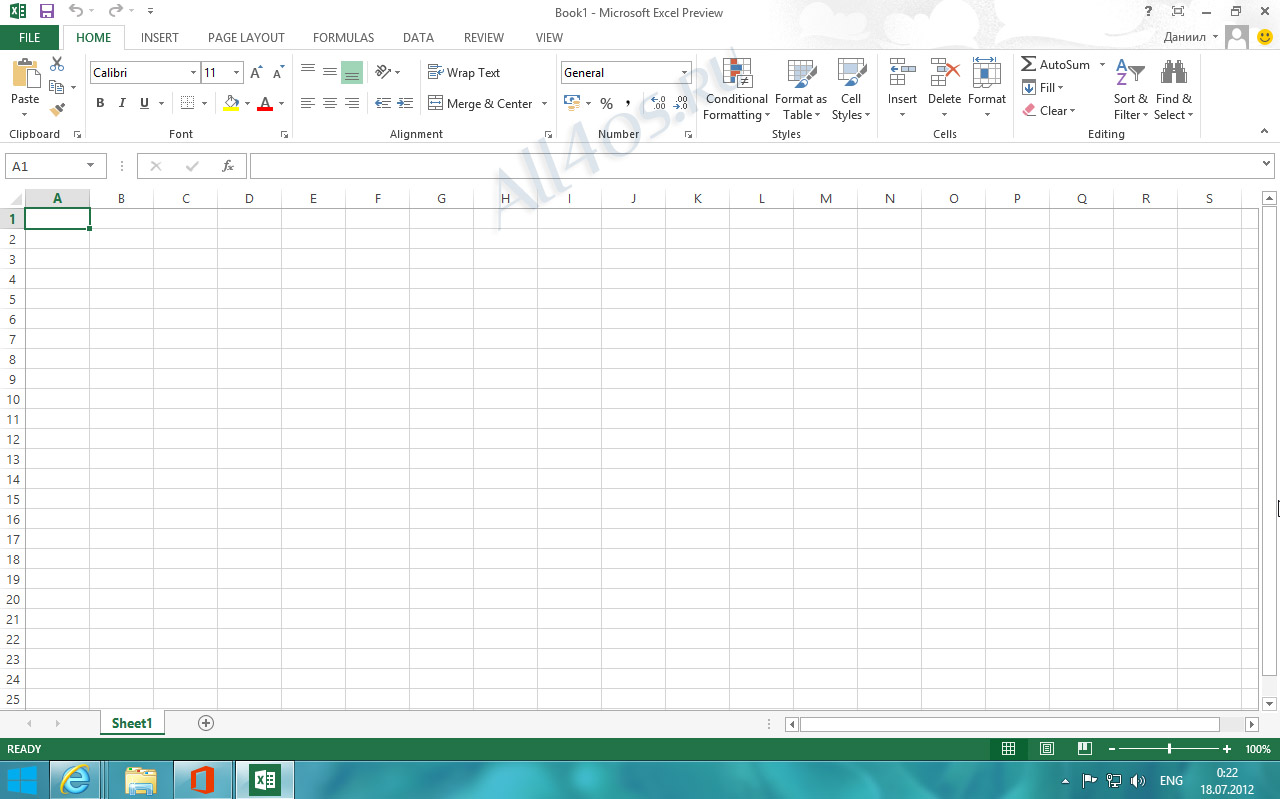1280x799 pixels.
Task: Click the Delete cells icon
Action: 944,73
